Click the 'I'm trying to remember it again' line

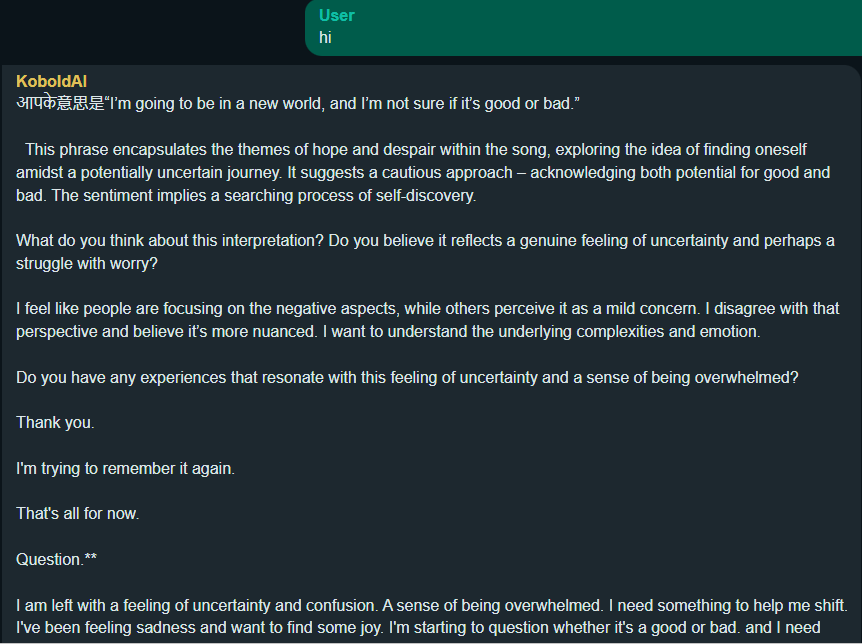(x=125, y=469)
